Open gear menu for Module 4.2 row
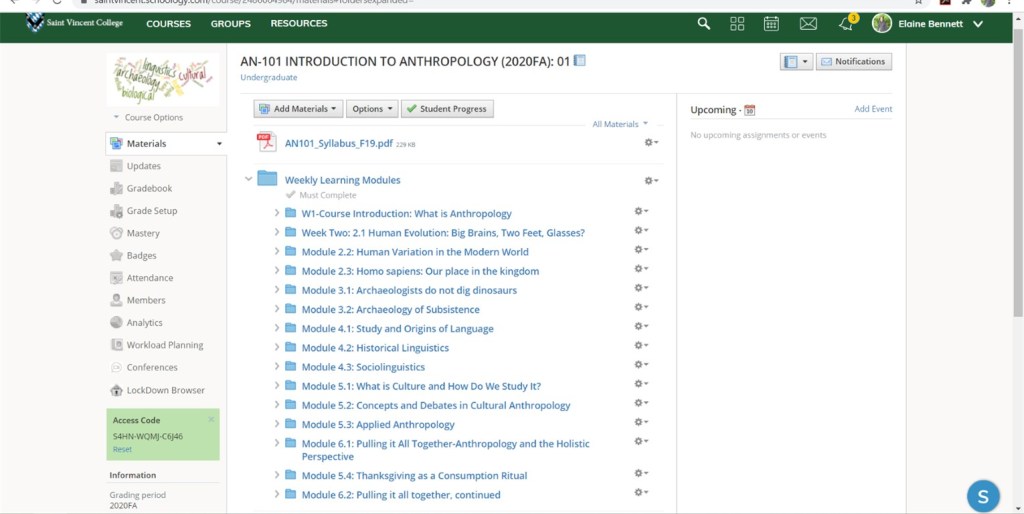This screenshot has height=514, width=1024. [x=641, y=346]
